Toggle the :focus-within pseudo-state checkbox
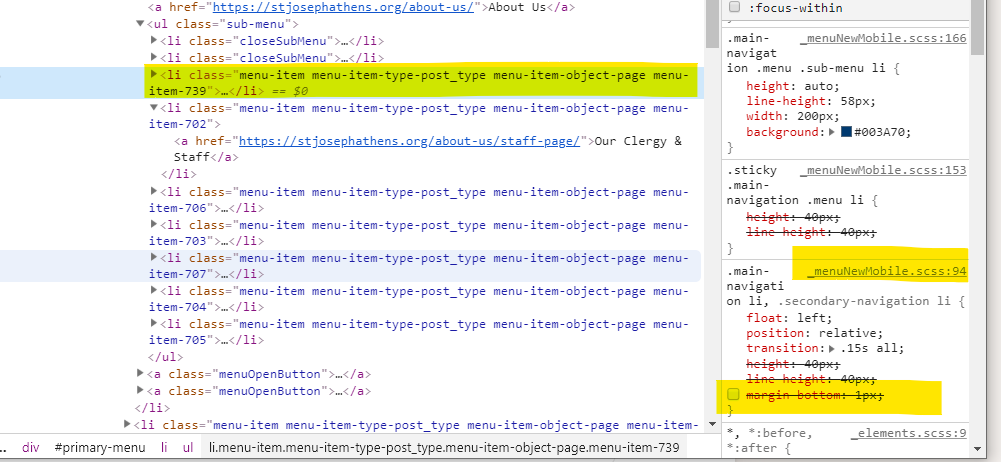The height and width of the screenshot is (462, 1001). pos(735,8)
